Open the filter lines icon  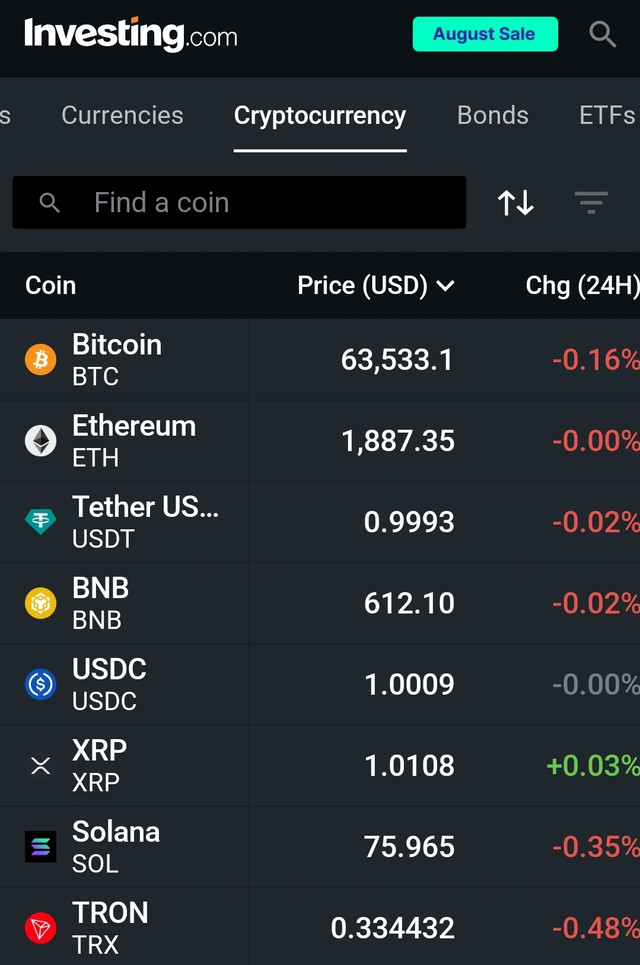pyautogui.click(x=591, y=202)
